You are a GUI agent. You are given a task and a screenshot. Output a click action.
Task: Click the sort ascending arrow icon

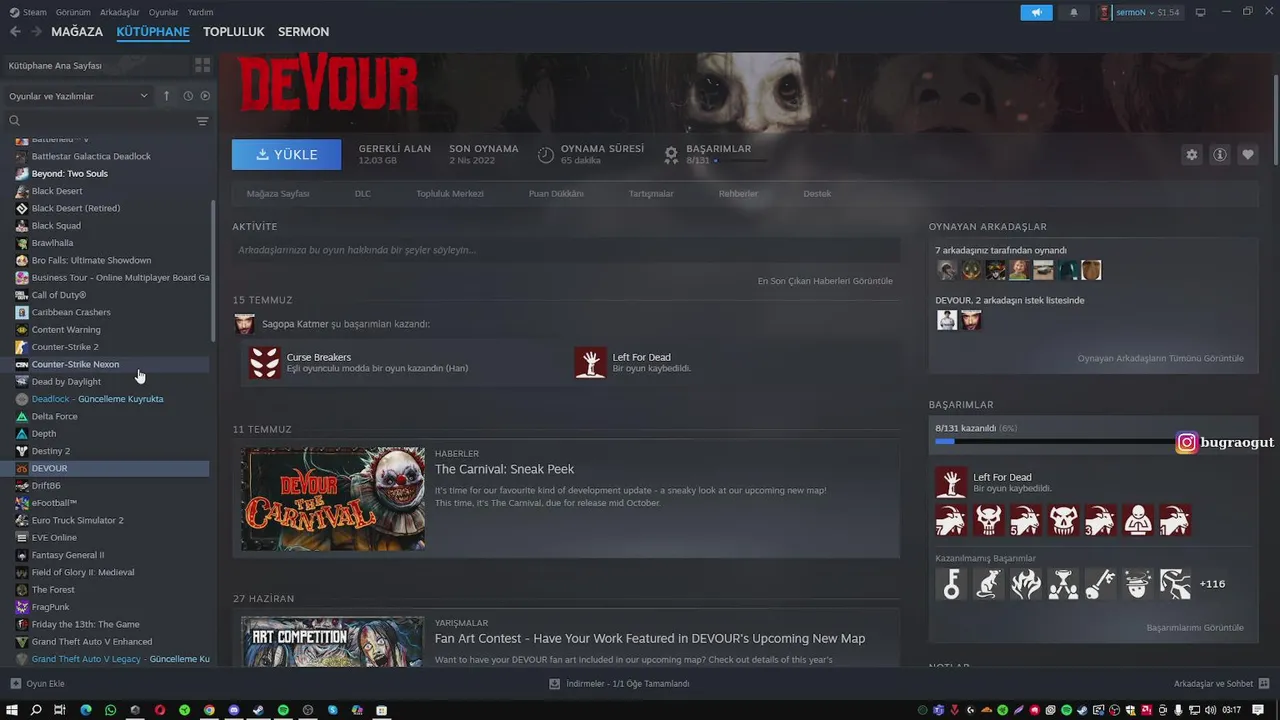coord(166,96)
